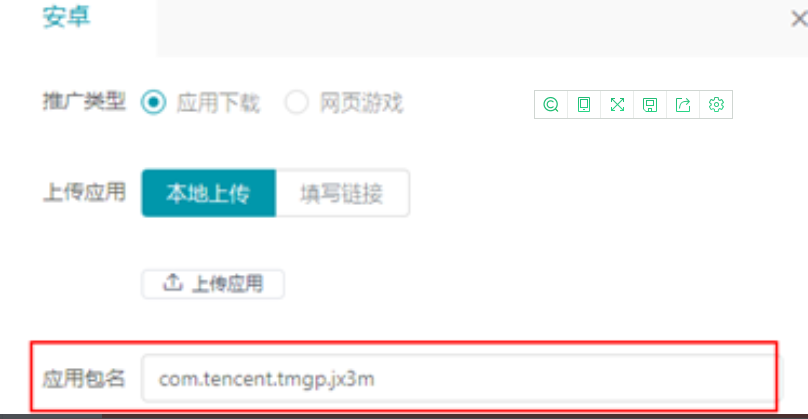Click the green share export arrow icon
Viewport: 808px width, 419px height.
tap(683, 105)
